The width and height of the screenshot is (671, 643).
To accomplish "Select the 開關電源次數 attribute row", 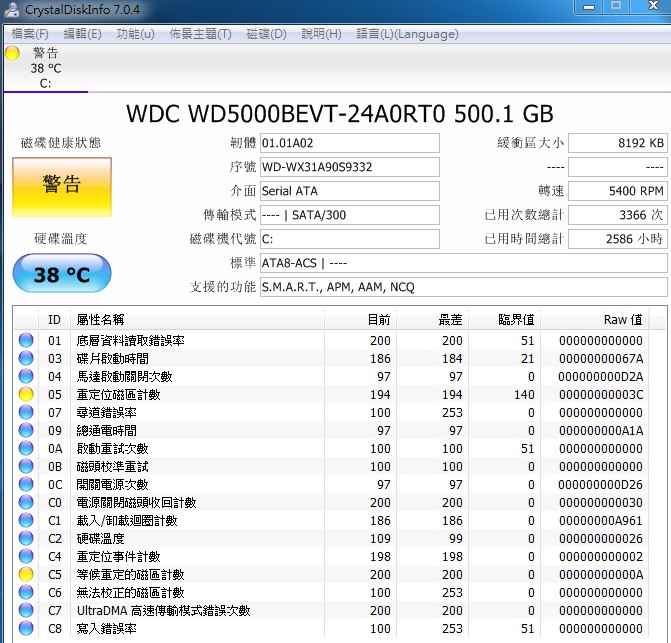I will pos(332,484).
